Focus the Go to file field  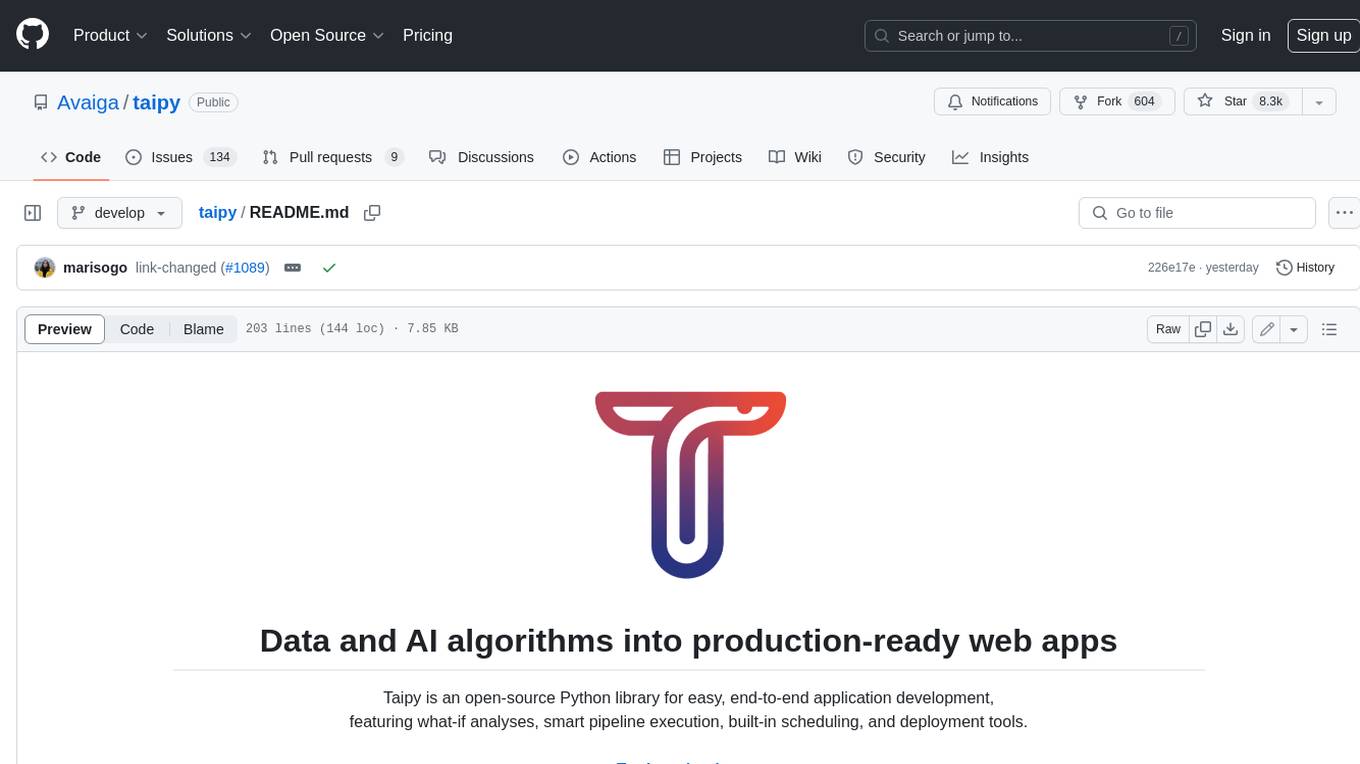tap(1197, 213)
